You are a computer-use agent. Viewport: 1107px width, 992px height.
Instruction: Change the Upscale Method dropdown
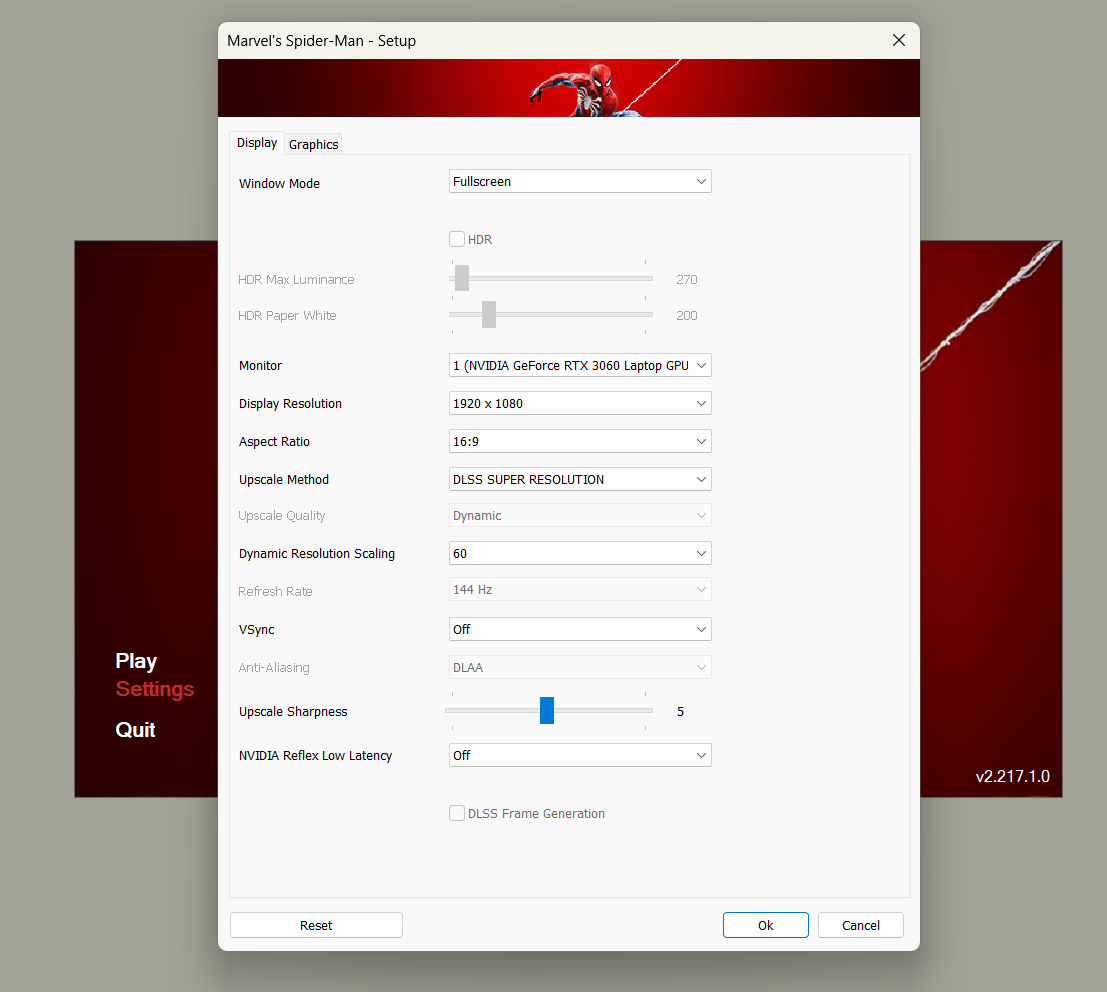[x=580, y=479]
